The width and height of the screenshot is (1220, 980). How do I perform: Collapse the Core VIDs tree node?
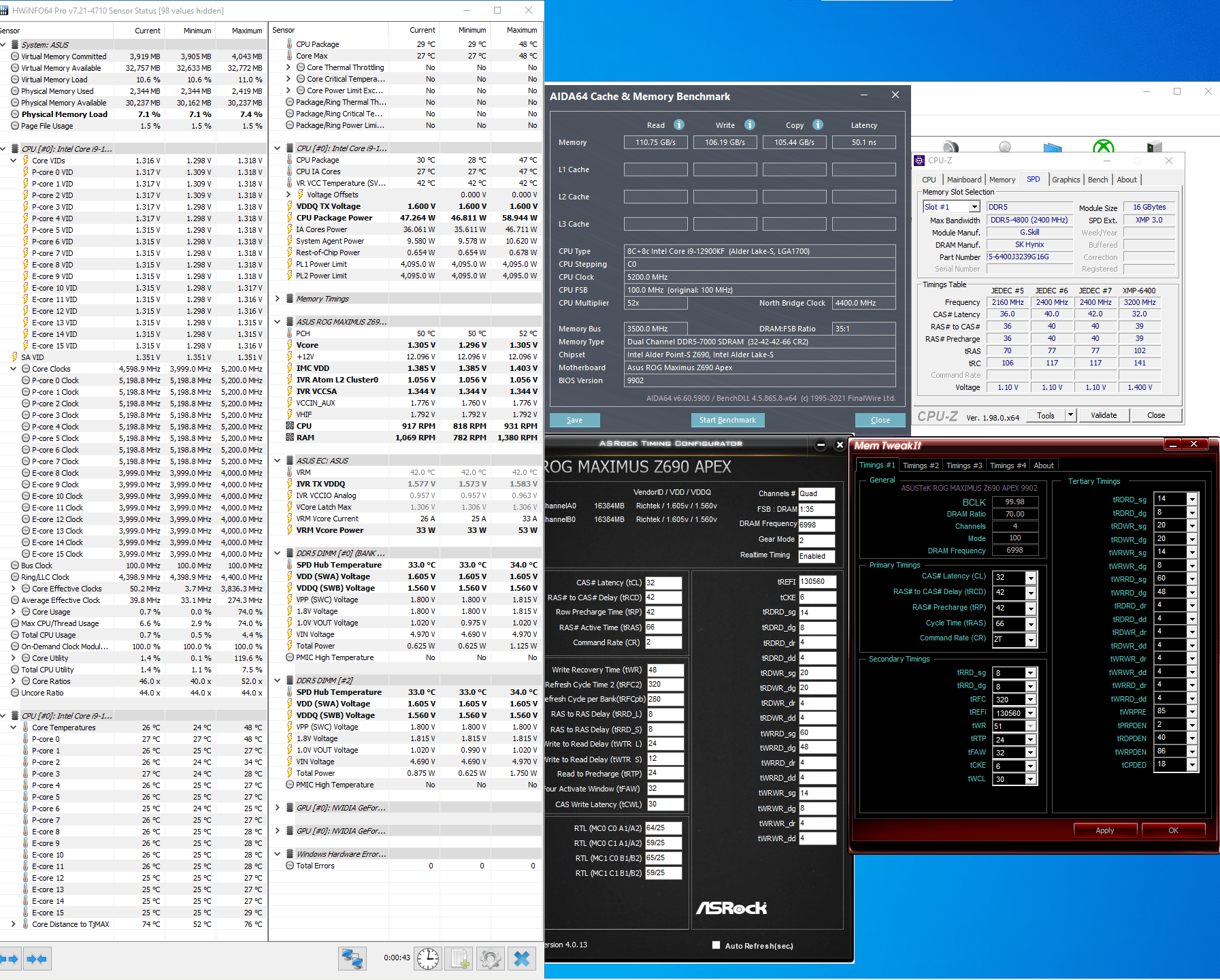tap(13, 161)
